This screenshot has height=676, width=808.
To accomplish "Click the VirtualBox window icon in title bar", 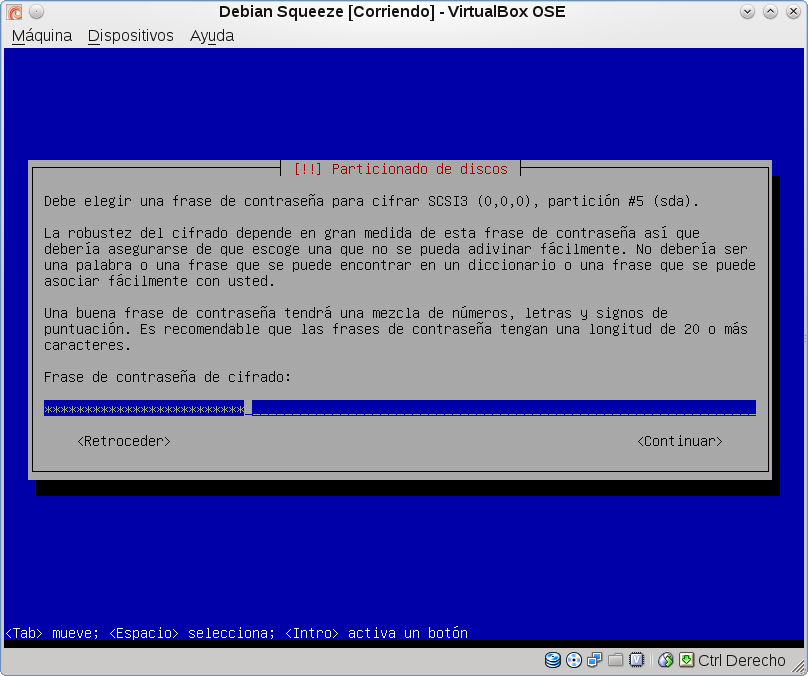I will tap(14, 11).
